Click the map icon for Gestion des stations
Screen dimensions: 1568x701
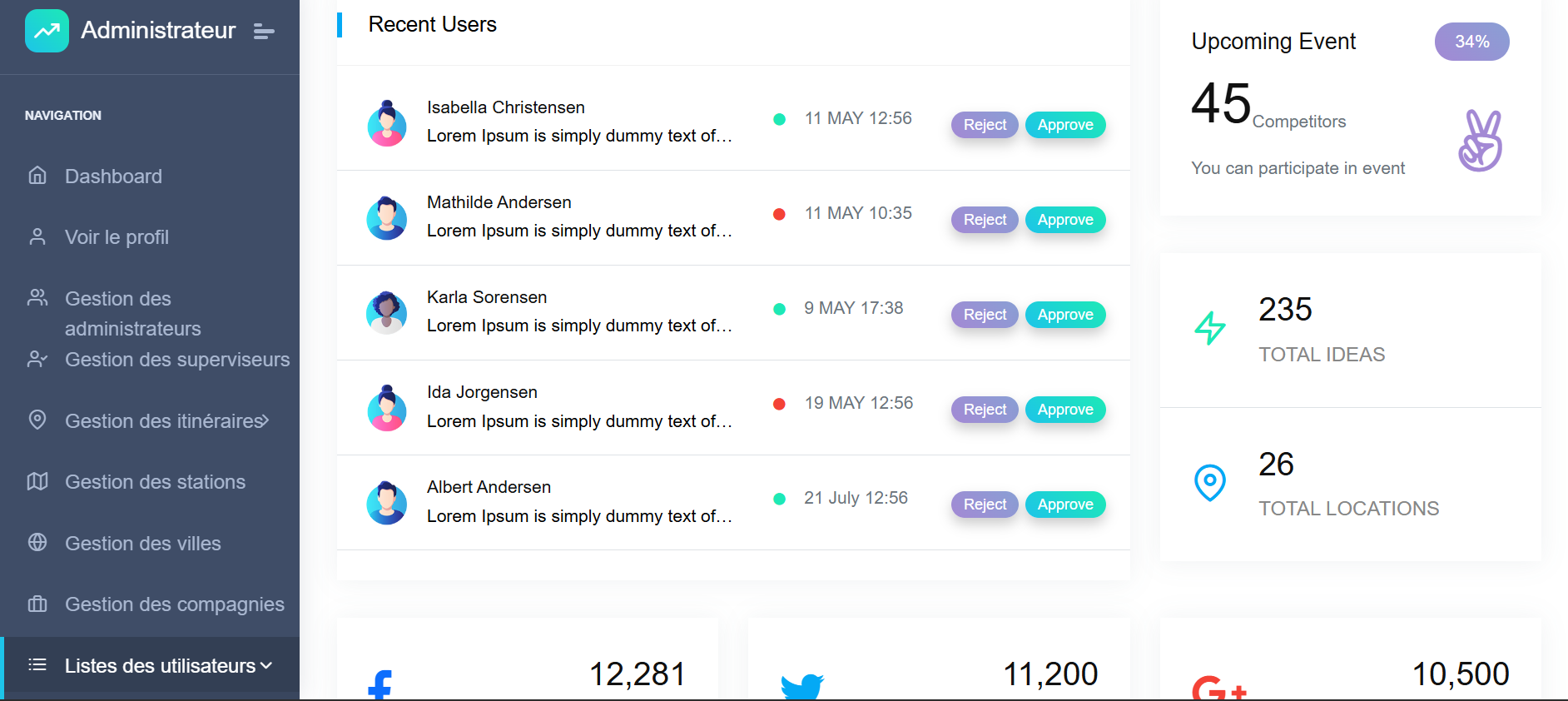37,481
